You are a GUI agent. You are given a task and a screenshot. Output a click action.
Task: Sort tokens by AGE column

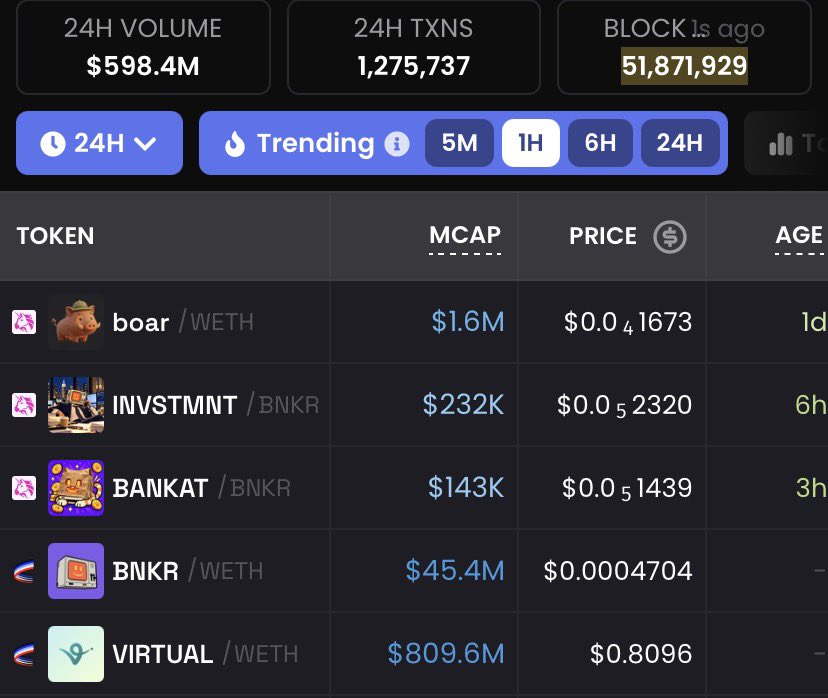[799, 236]
